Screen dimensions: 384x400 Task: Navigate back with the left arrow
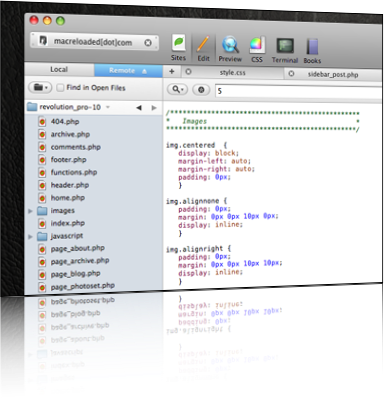[x=139, y=108]
